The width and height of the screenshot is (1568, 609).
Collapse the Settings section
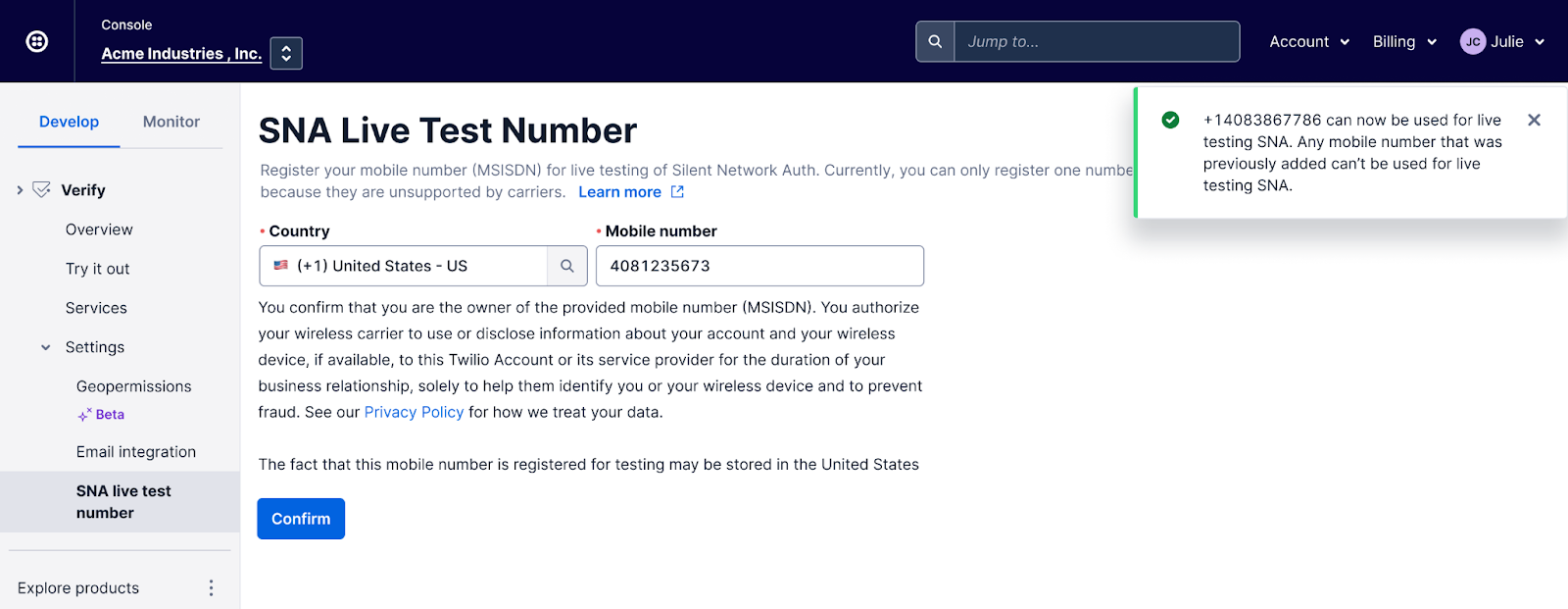click(44, 347)
